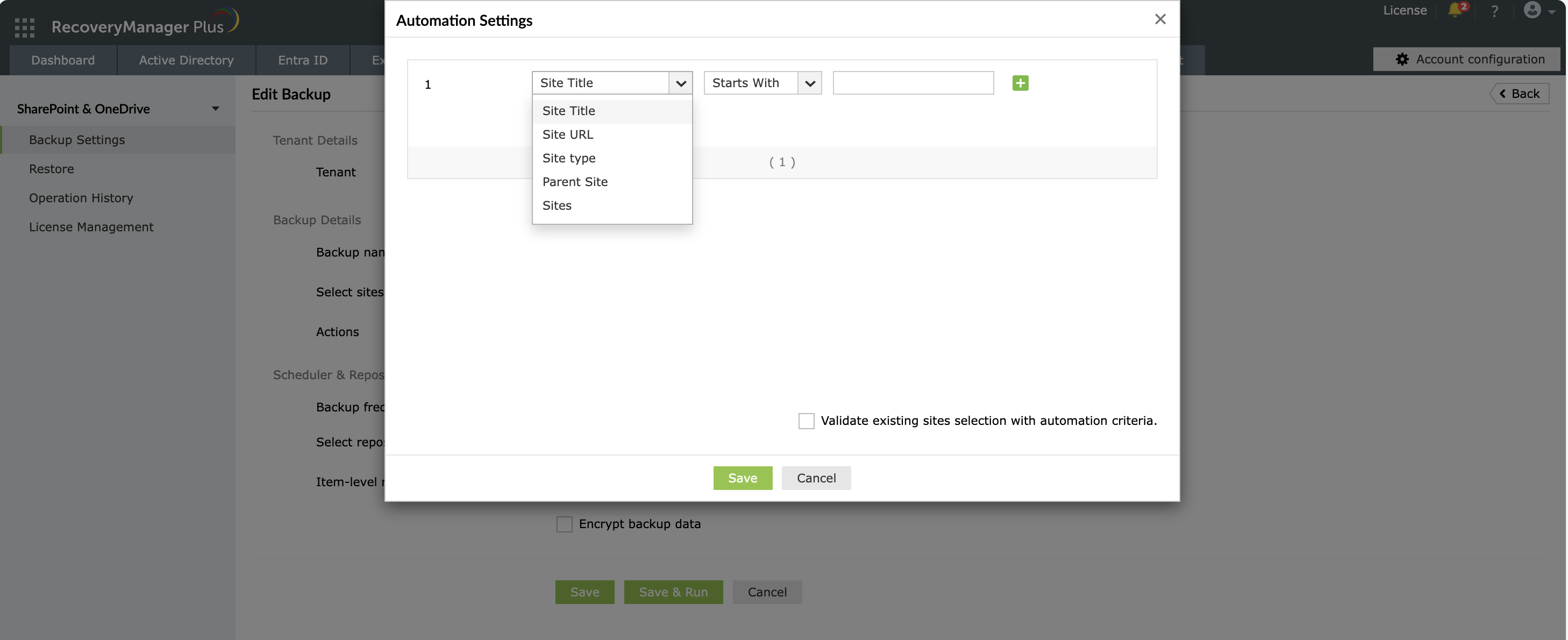Click Account configuration gear icon
Image resolution: width=1568 pixels, height=640 pixels.
click(x=1402, y=59)
